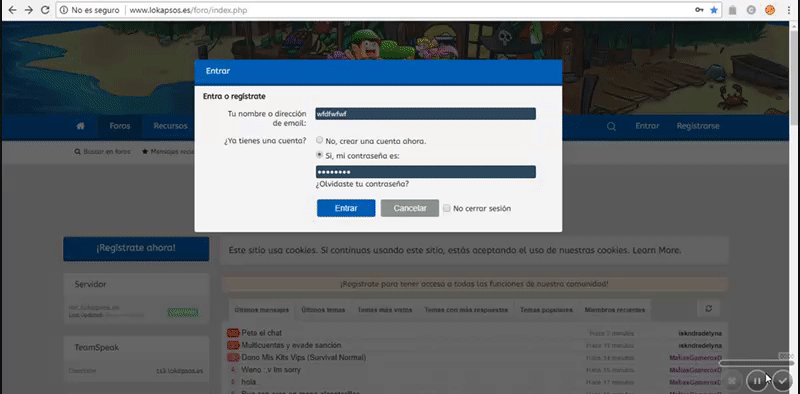Screen dimensions: 800x394
Task: Click the address bar URL
Action: (x=188, y=10)
